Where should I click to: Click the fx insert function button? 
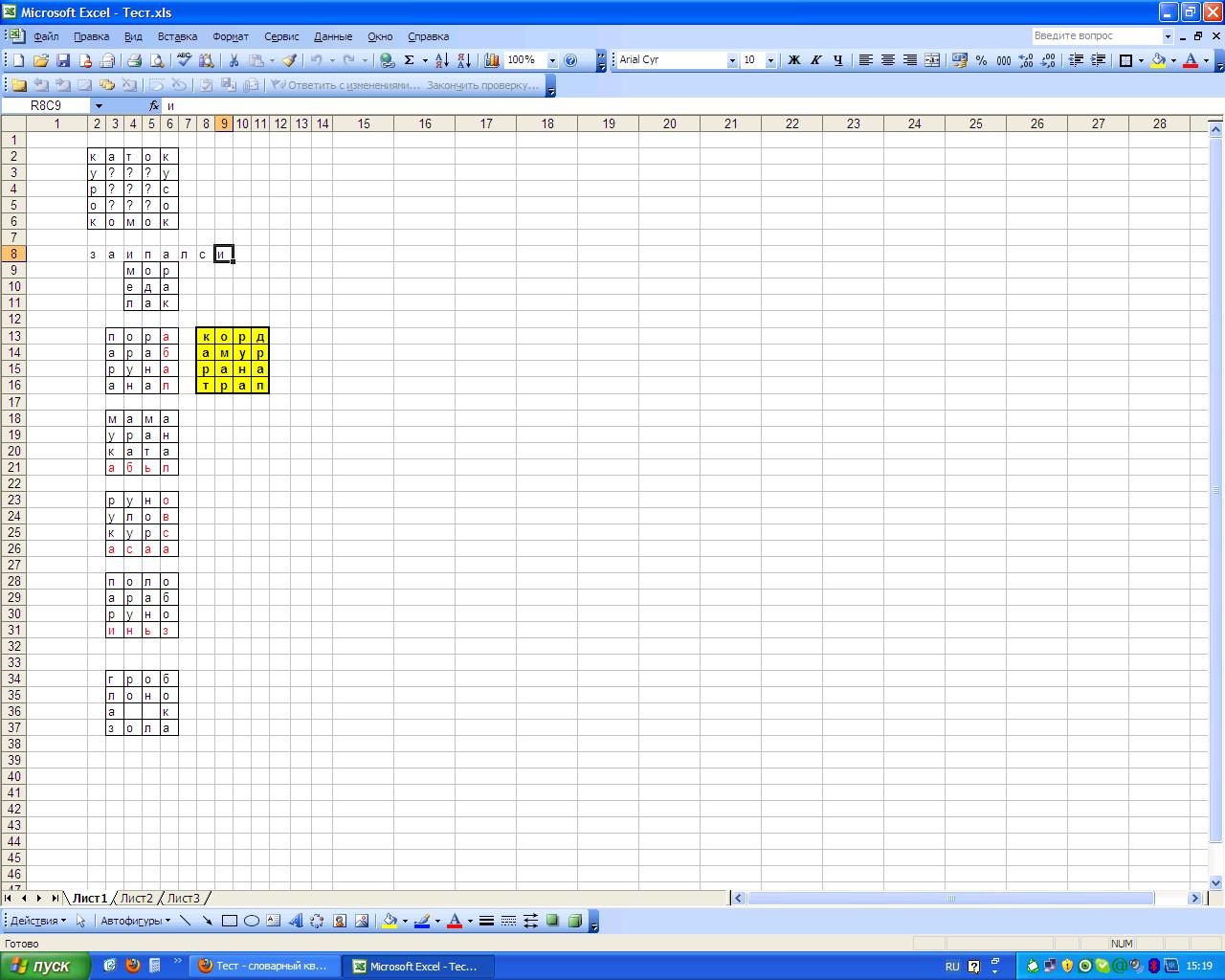(154, 105)
